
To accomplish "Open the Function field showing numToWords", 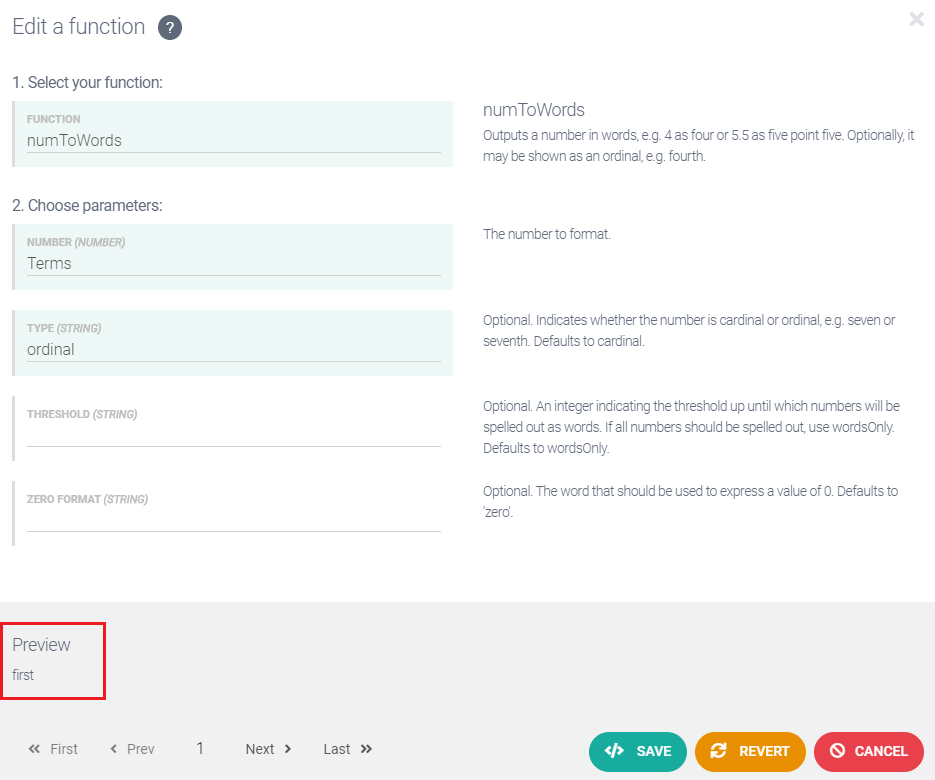I will click(233, 141).
